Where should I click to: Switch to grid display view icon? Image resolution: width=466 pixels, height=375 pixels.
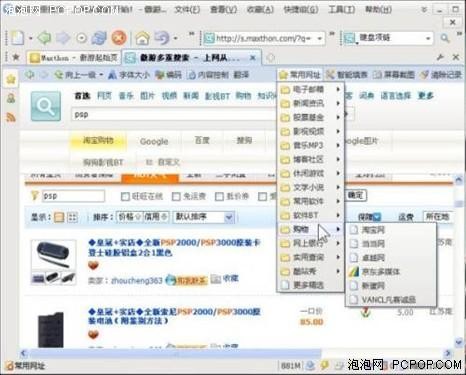pyautogui.click(x=72, y=218)
